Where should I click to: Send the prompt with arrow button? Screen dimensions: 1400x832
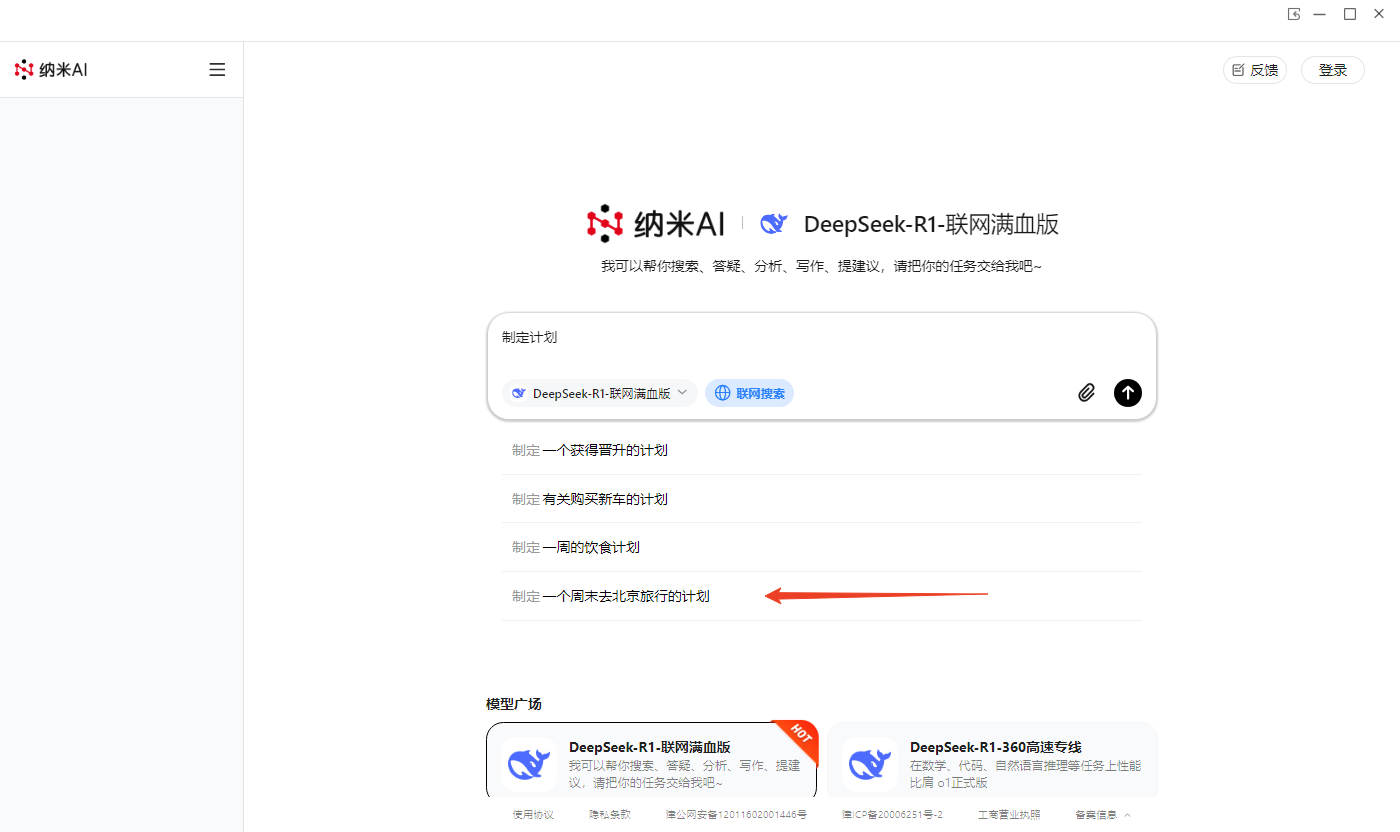(1128, 393)
